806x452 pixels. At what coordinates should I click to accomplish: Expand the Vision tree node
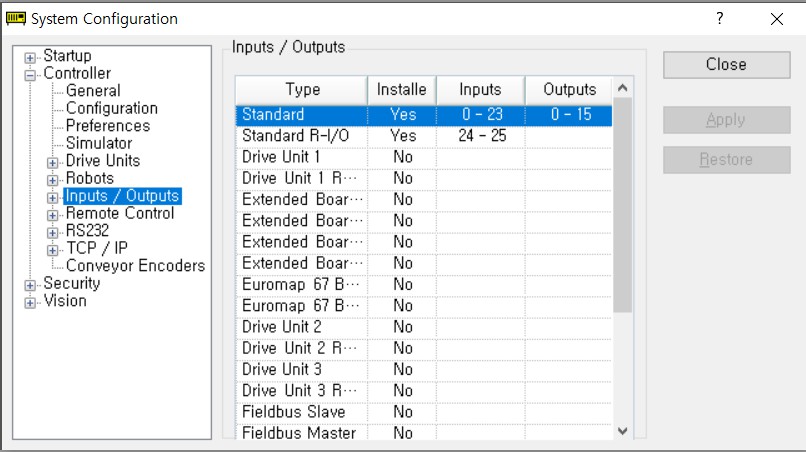pyautogui.click(x=30, y=302)
